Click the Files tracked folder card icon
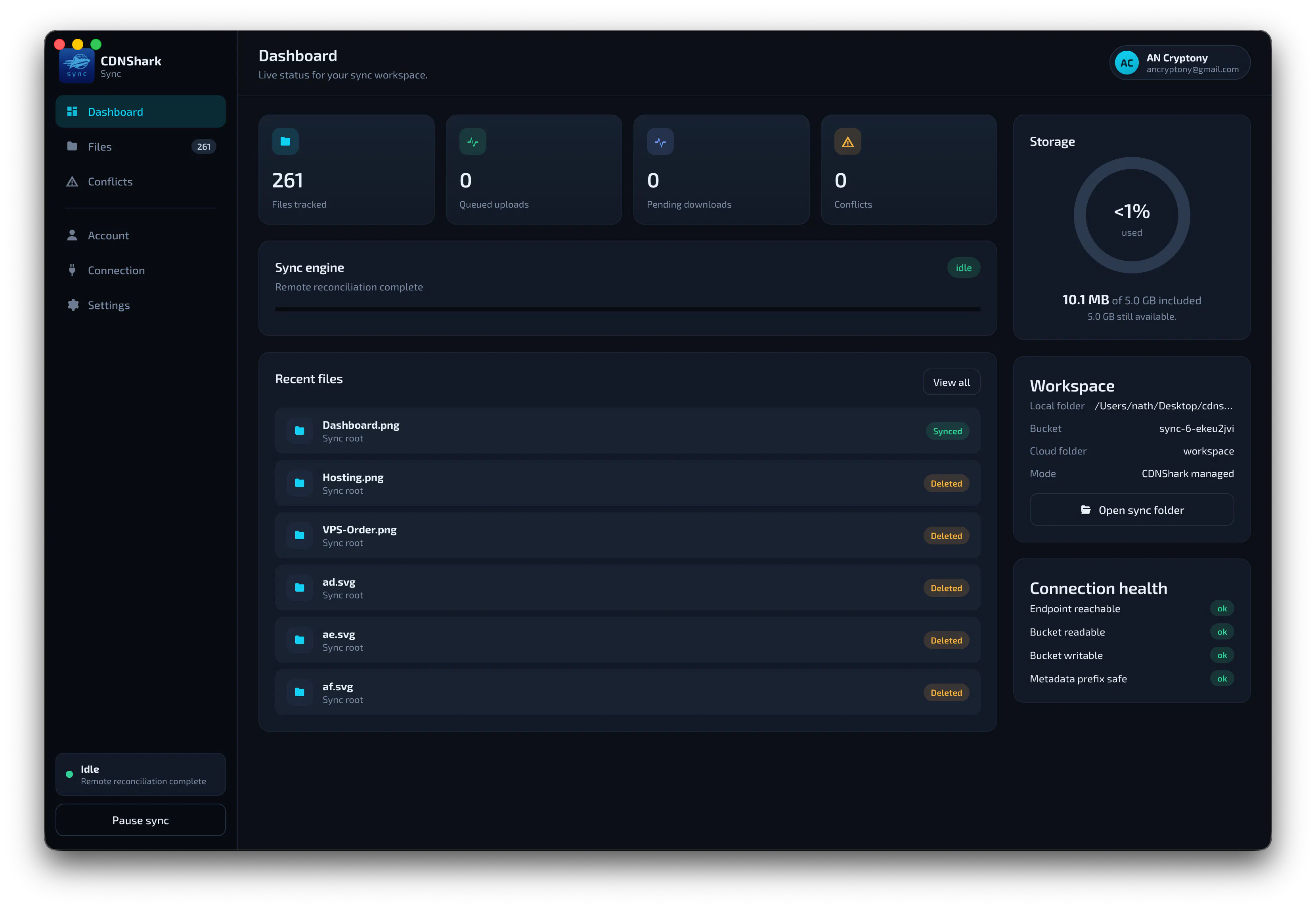1316x909 pixels. 285,141
